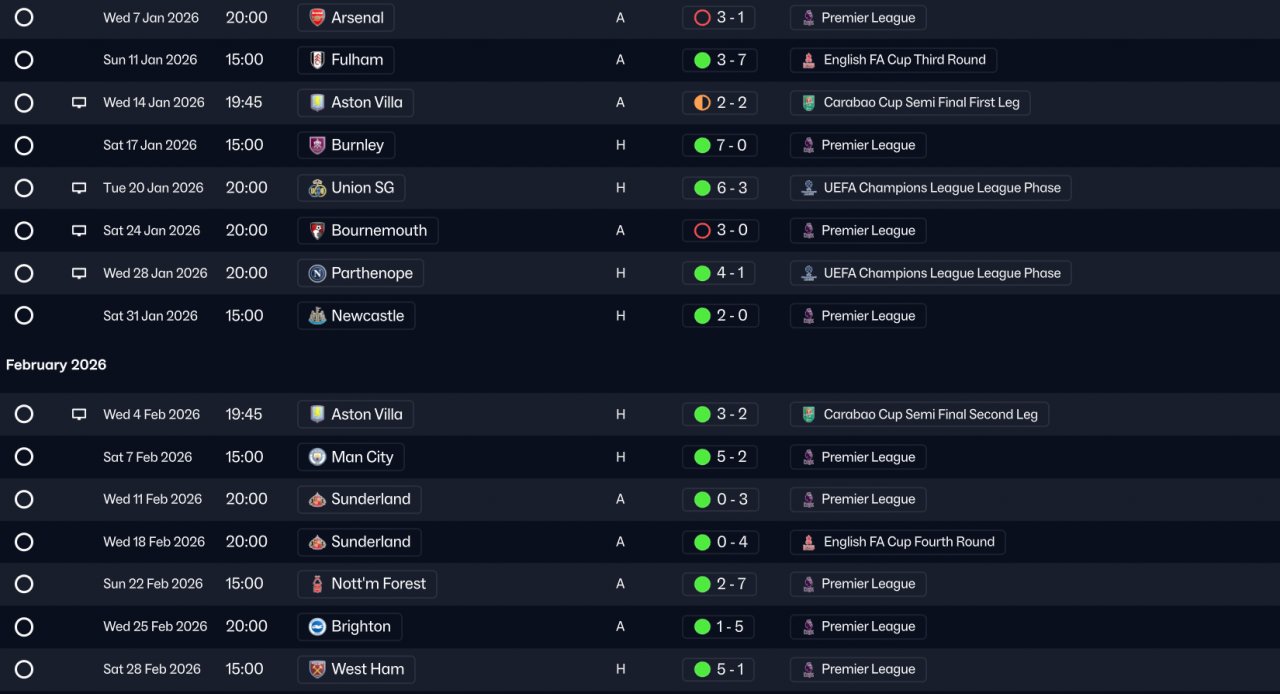Viewport: 1280px width, 694px height.
Task: Click the February 2026 month header
Action: [x=56, y=365]
